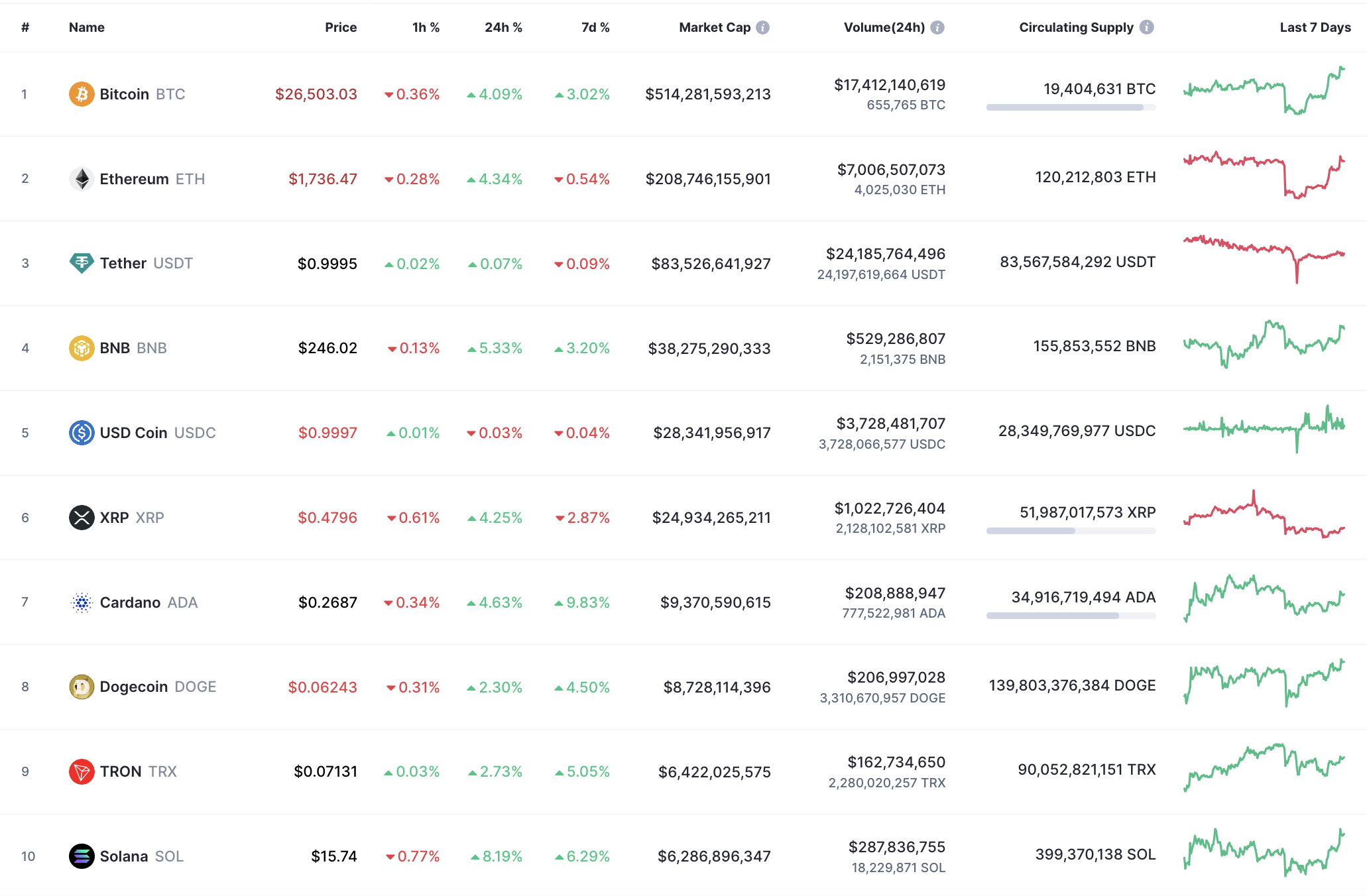
Task: Select the Tether USDT logo icon
Action: [x=81, y=263]
